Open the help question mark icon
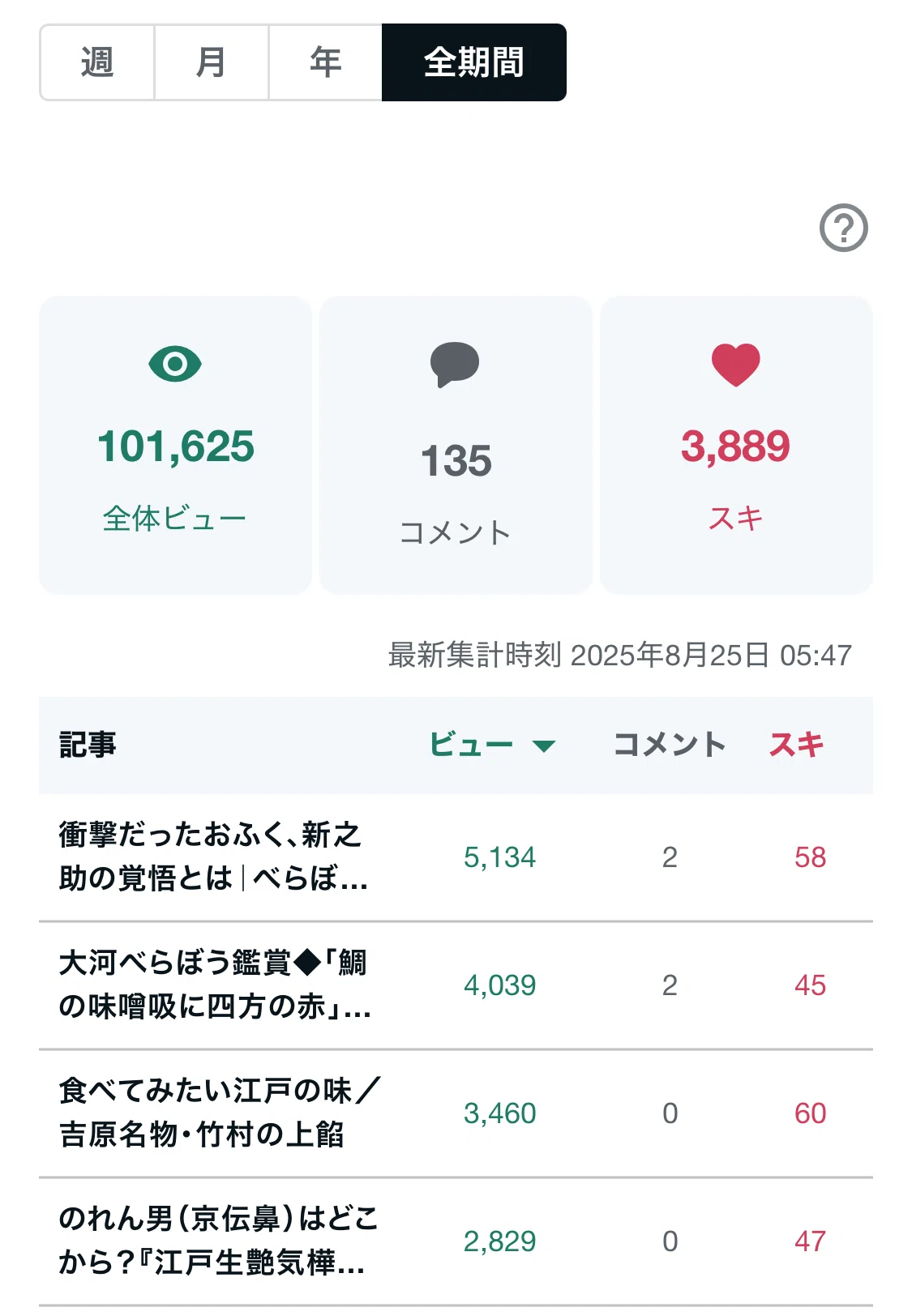912x1316 pixels. [843, 228]
